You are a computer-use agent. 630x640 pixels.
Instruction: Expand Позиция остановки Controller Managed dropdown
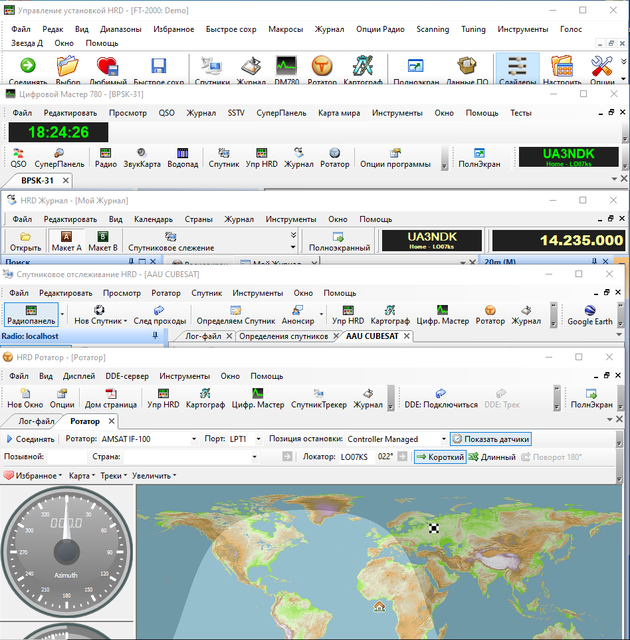point(441,439)
